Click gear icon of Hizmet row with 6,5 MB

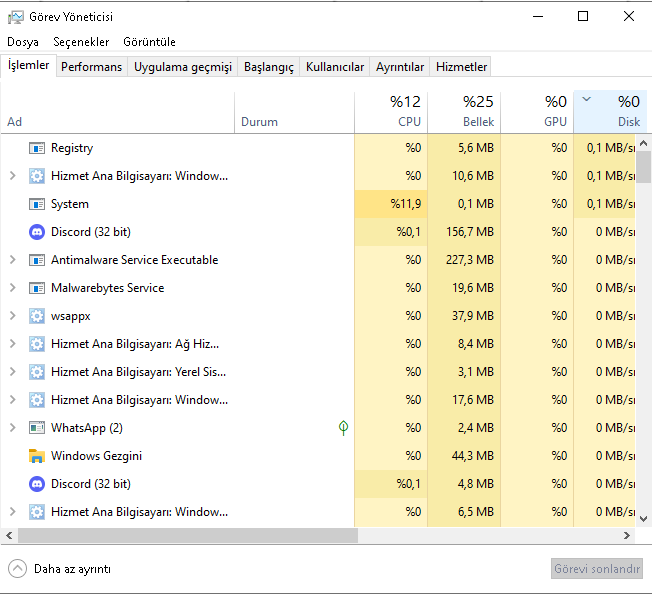point(37,512)
